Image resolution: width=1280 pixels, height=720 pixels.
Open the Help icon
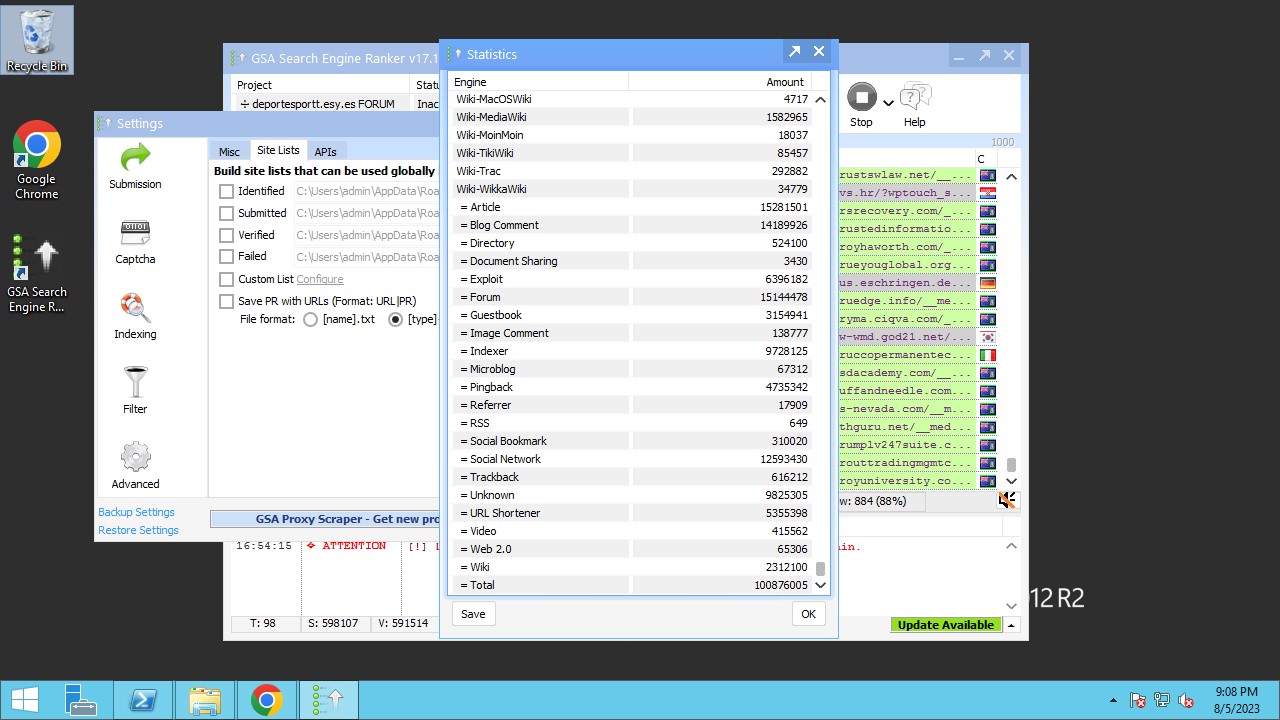click(x=914, y=98)
